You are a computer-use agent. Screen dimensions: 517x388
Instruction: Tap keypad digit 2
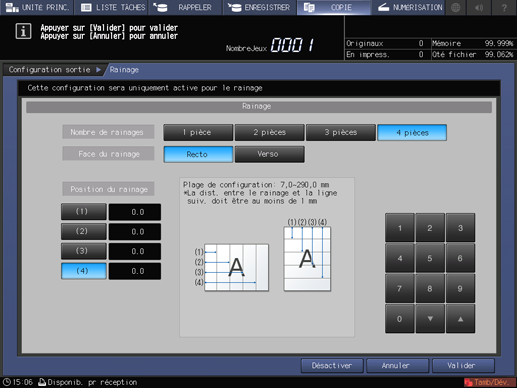[430, 228]
